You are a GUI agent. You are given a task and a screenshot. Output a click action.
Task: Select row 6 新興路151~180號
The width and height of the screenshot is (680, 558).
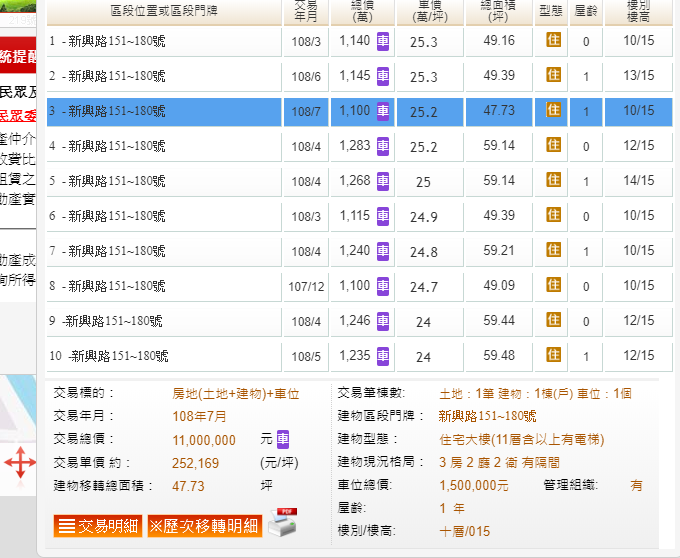point(164,217)
